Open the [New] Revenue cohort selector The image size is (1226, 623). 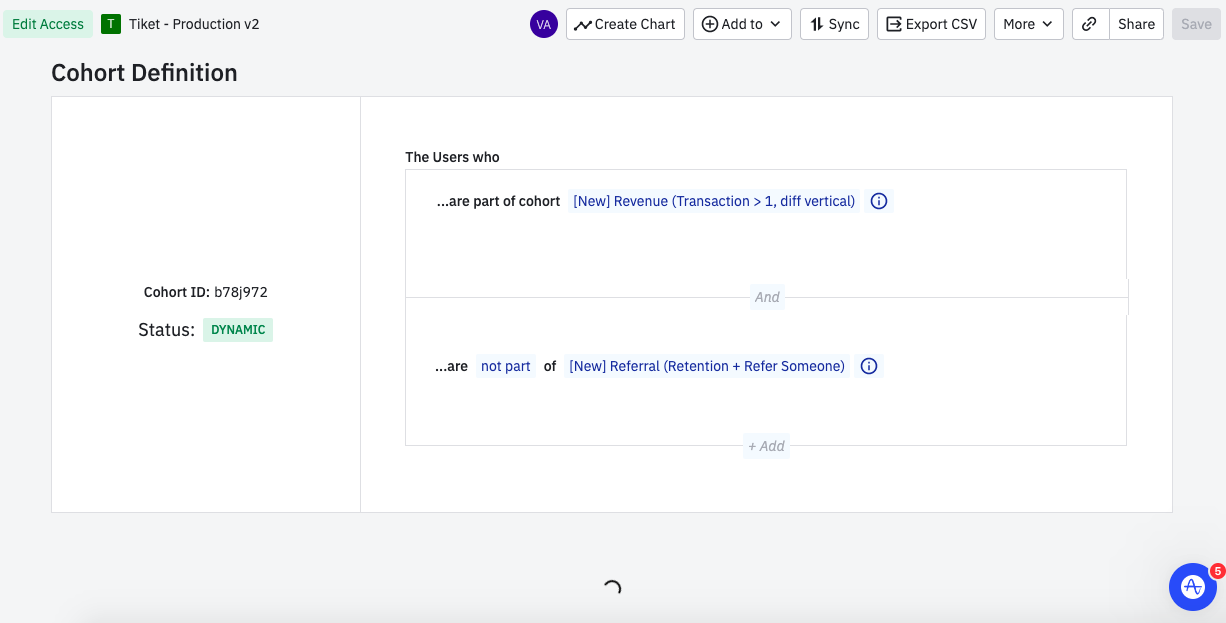click(714, 201)
